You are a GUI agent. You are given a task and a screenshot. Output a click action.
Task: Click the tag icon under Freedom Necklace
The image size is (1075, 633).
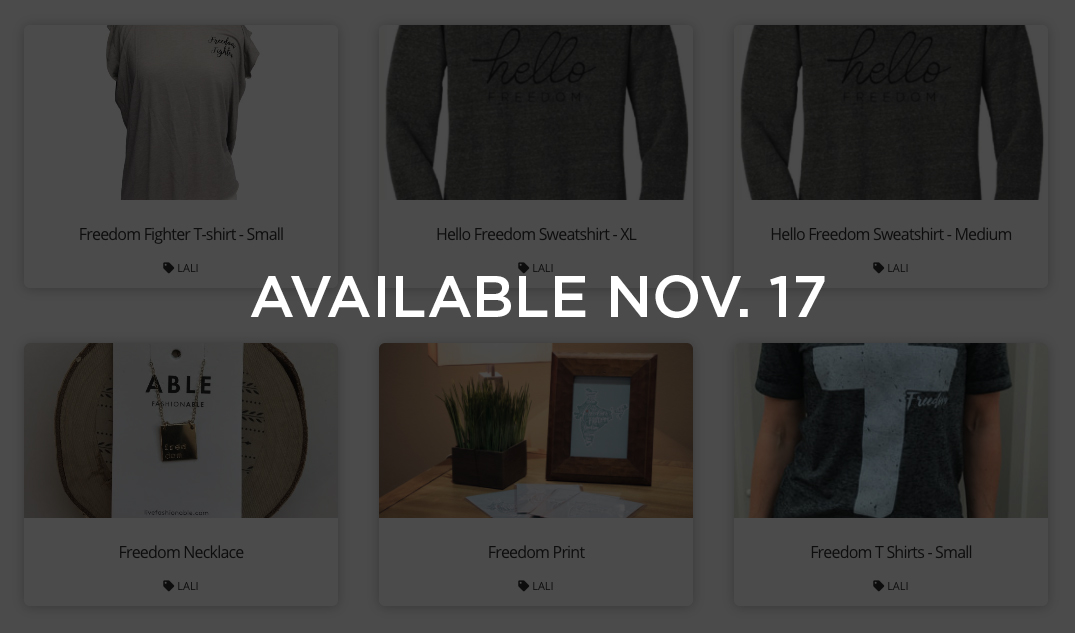(x=168, y=586)
